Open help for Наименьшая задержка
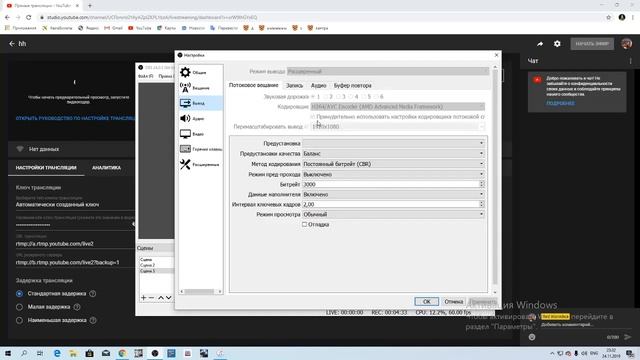This screenshot has width=640, height=360. click(x=93, y=320)
